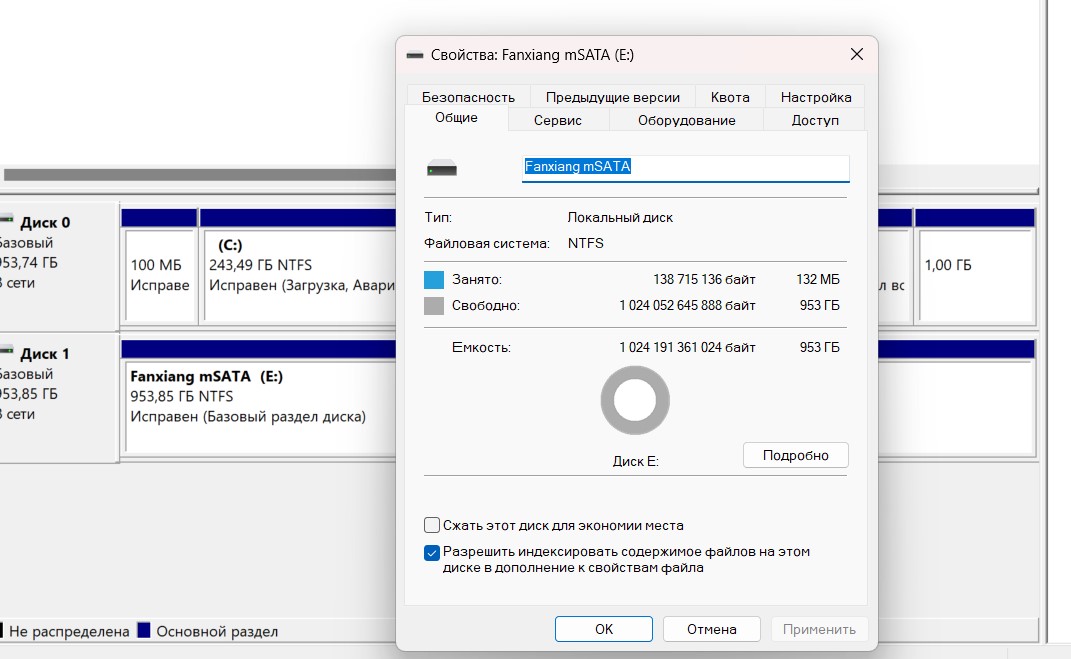Enable Сжать этот диск для экономии места
The height and width of the screenshot is (659, 1071).
[432, 525]
